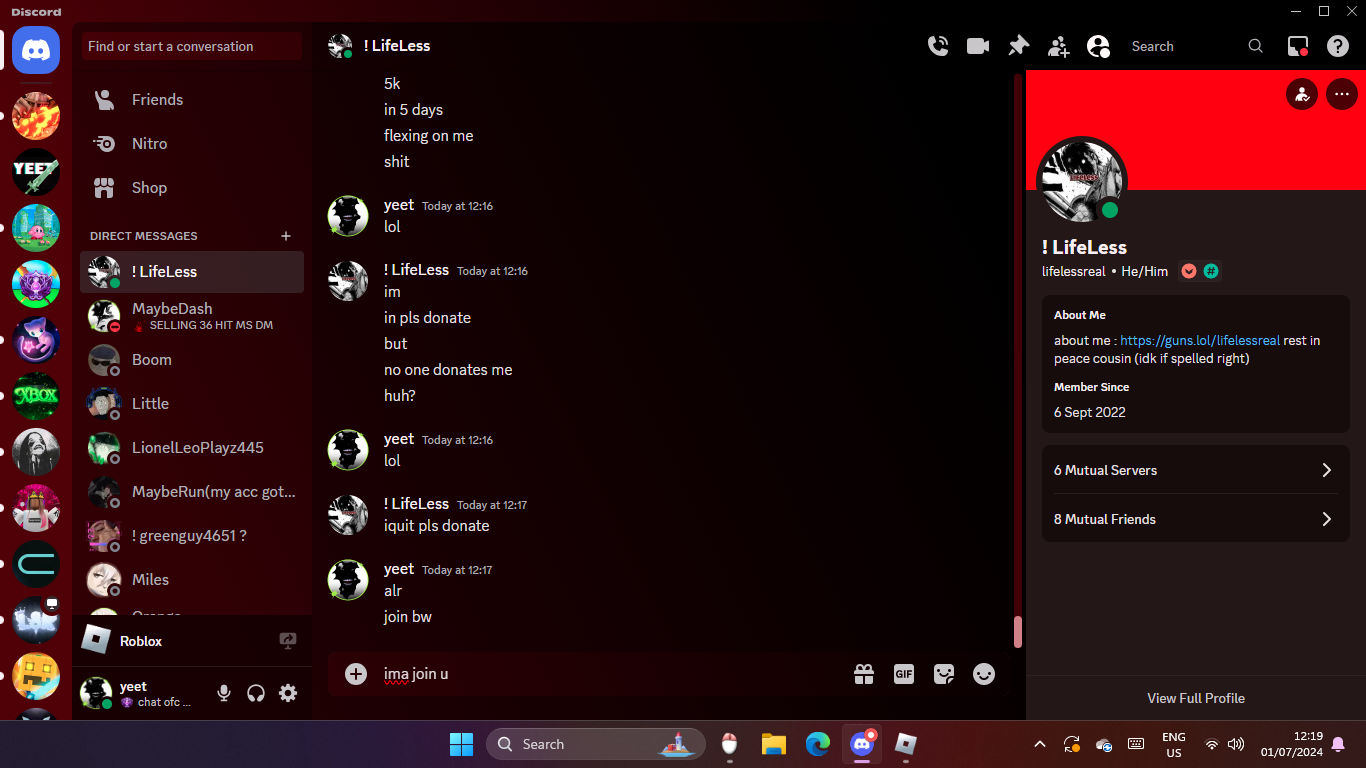Click the yeet user account panel

tap(142, 693)
